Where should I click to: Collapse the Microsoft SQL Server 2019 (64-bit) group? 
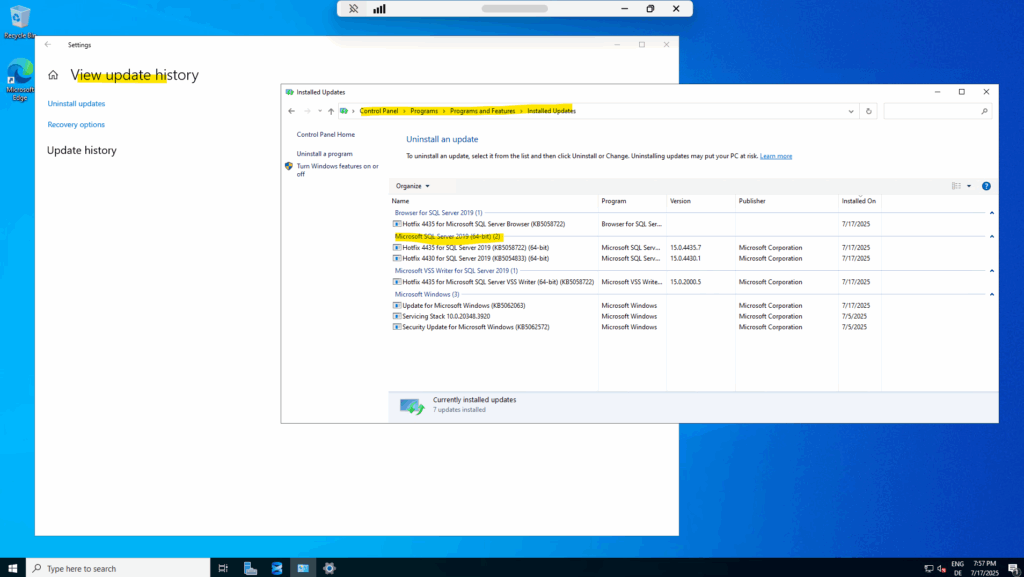991,236
